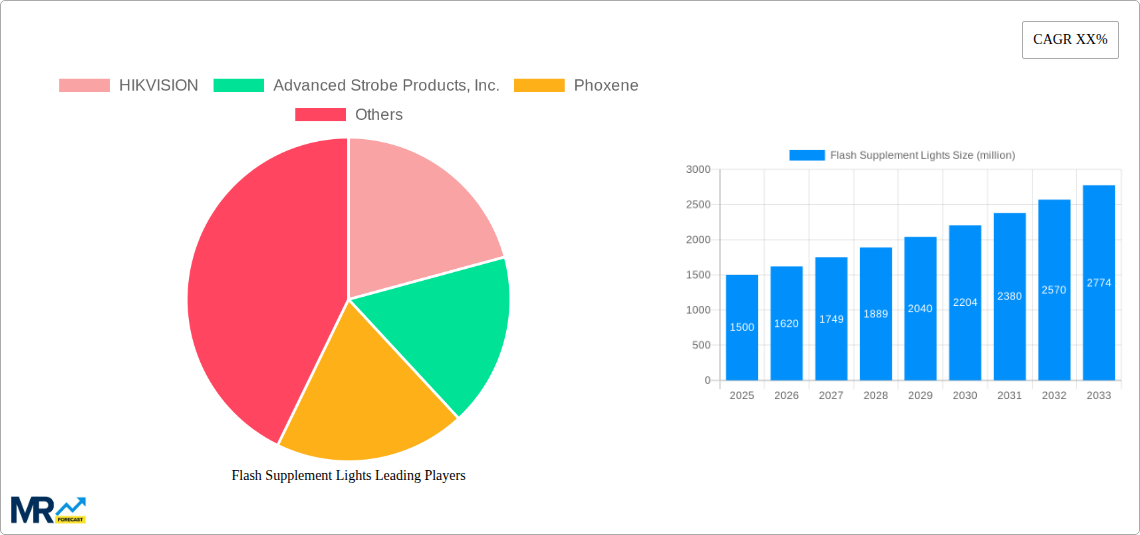
Task: Click the 2032 x-axis label
Action: click(1055, 395)
